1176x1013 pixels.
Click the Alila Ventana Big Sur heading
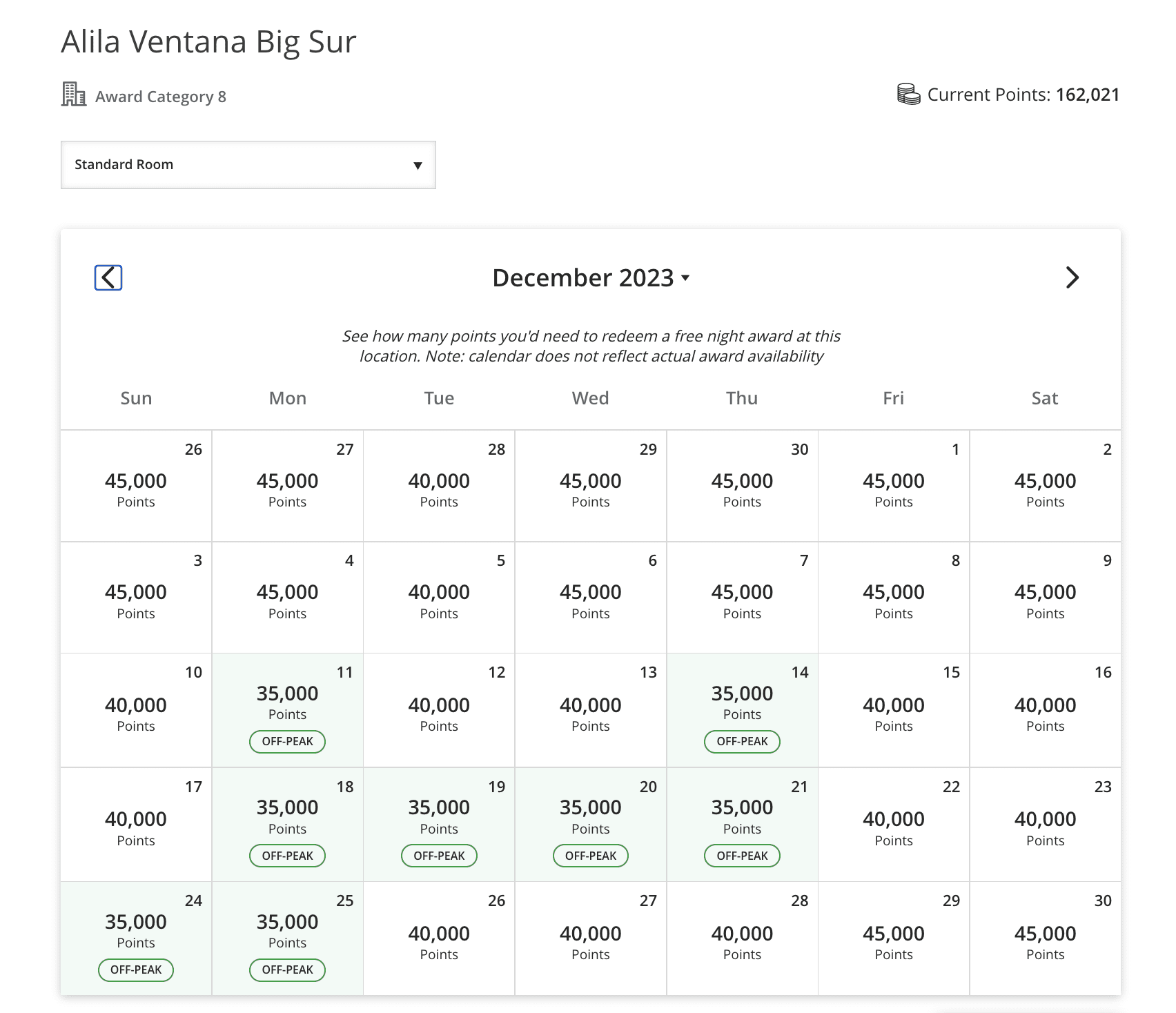pos(208,41)
